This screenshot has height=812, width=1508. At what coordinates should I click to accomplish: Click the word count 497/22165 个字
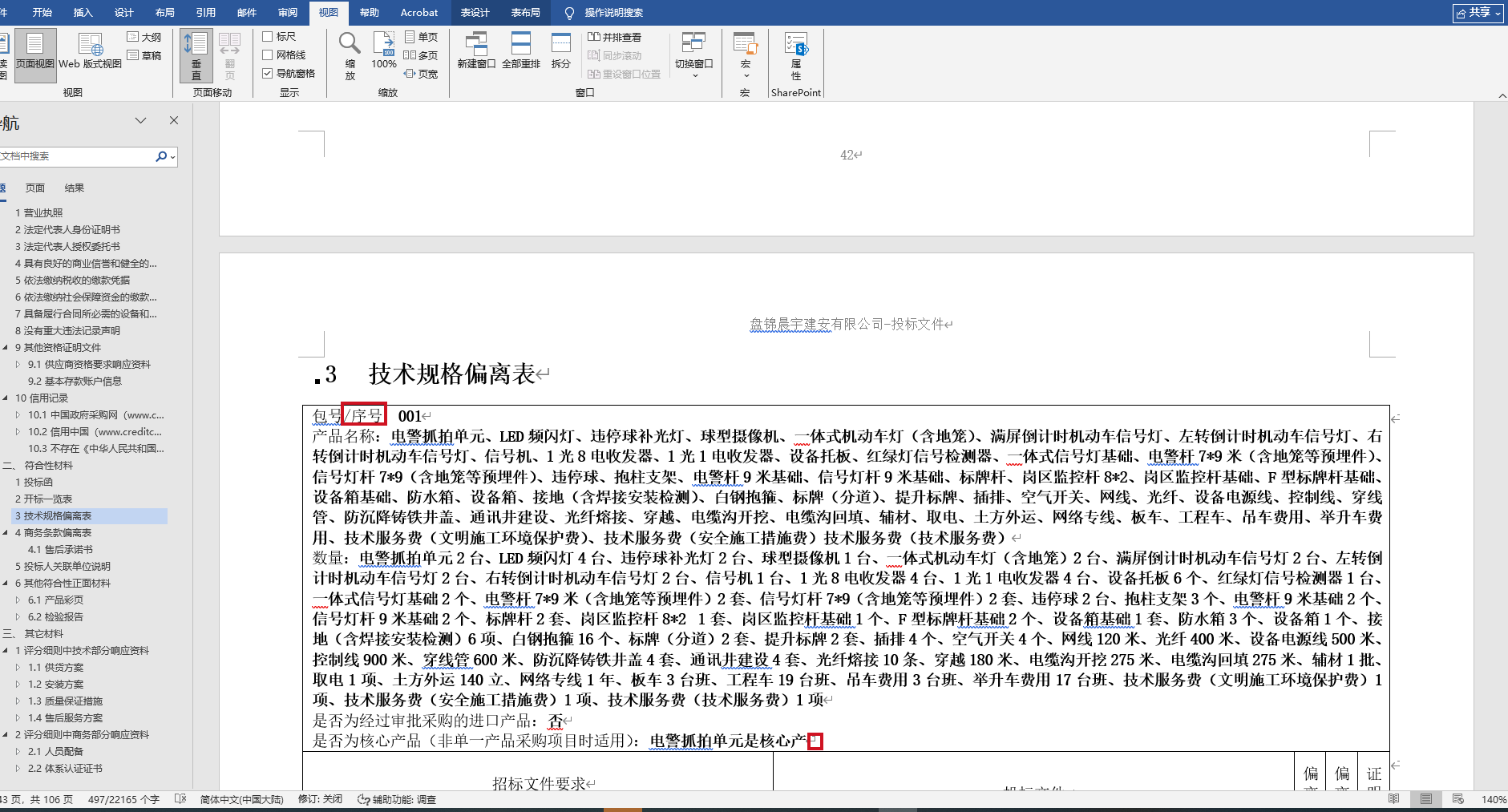123,799
